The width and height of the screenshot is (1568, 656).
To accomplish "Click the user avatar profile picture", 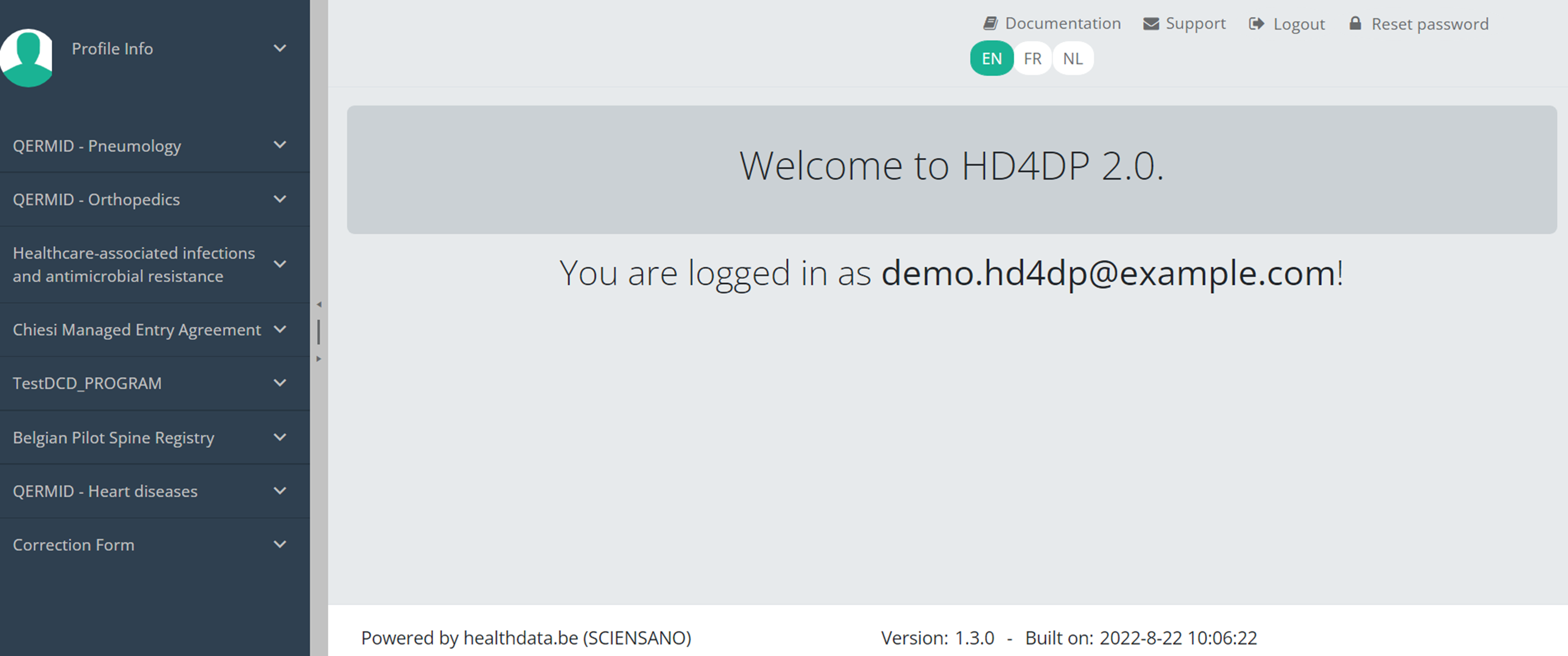I will click(26, 57).
